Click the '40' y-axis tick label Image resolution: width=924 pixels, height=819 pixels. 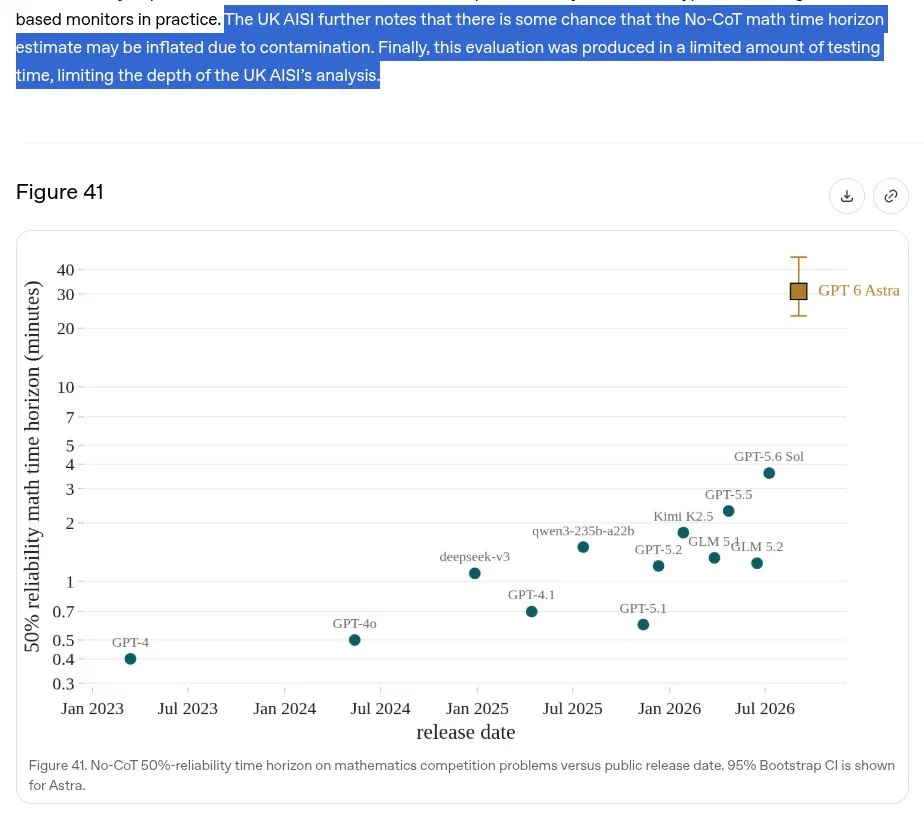[x=65, y=270]
